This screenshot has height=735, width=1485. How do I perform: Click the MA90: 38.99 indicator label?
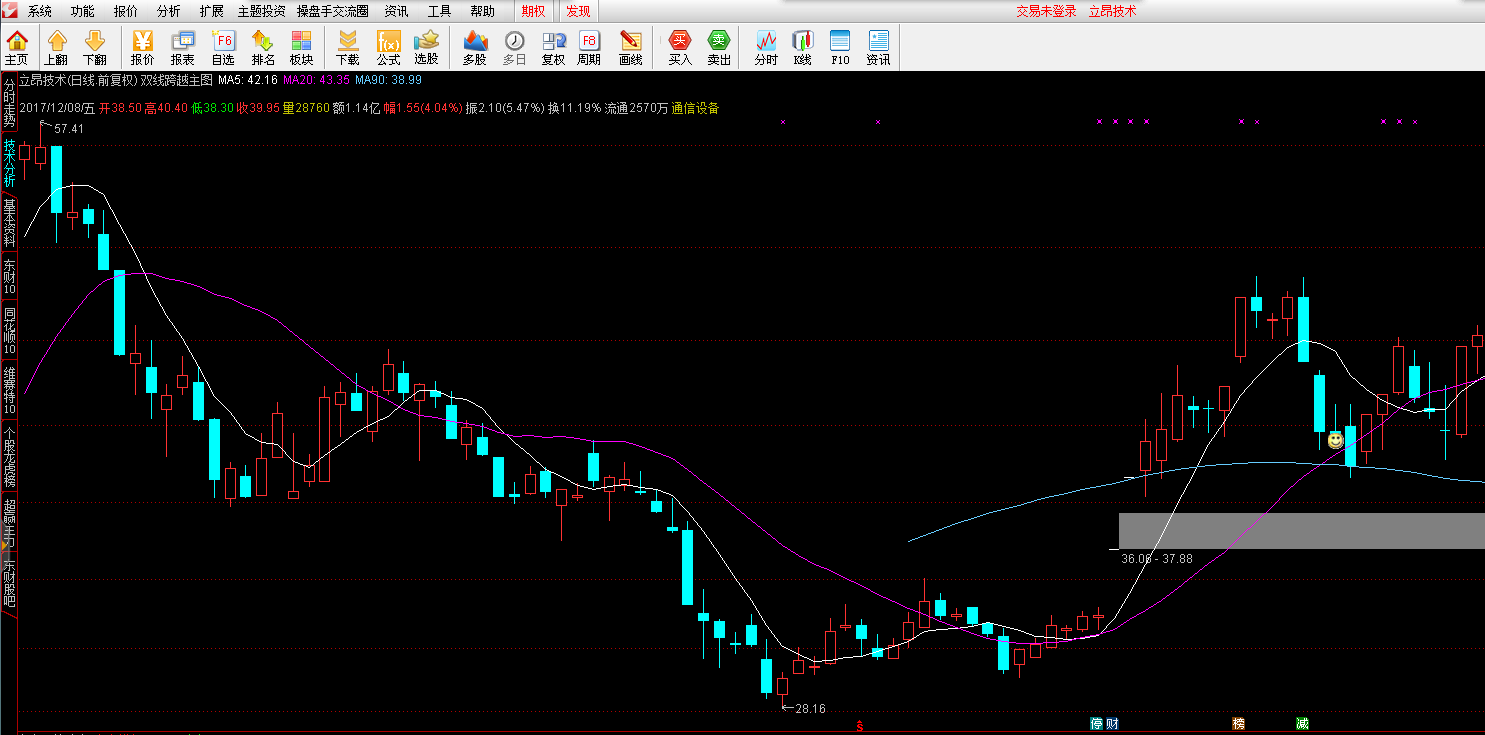click(x=388, y=80)
